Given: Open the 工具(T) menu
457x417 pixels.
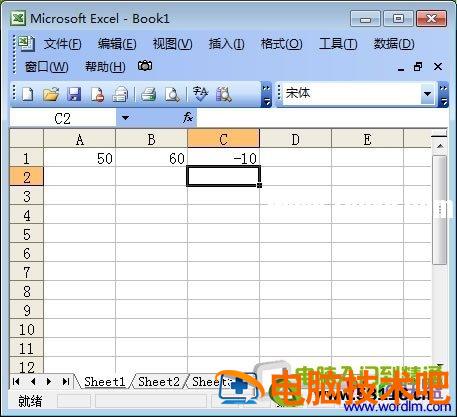Looking at the screenshot, I should coord(338,44).
